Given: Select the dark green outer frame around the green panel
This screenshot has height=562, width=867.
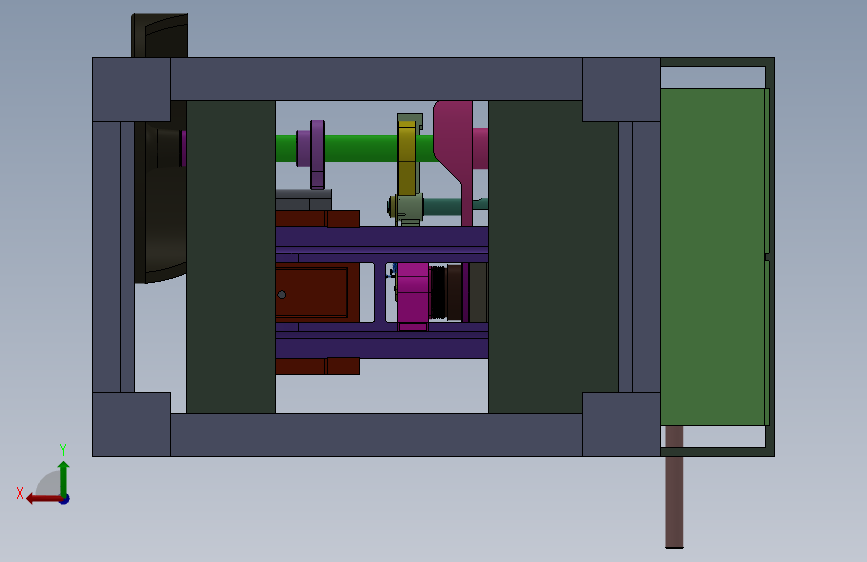Looking at the screenshot, I should 770,257.
